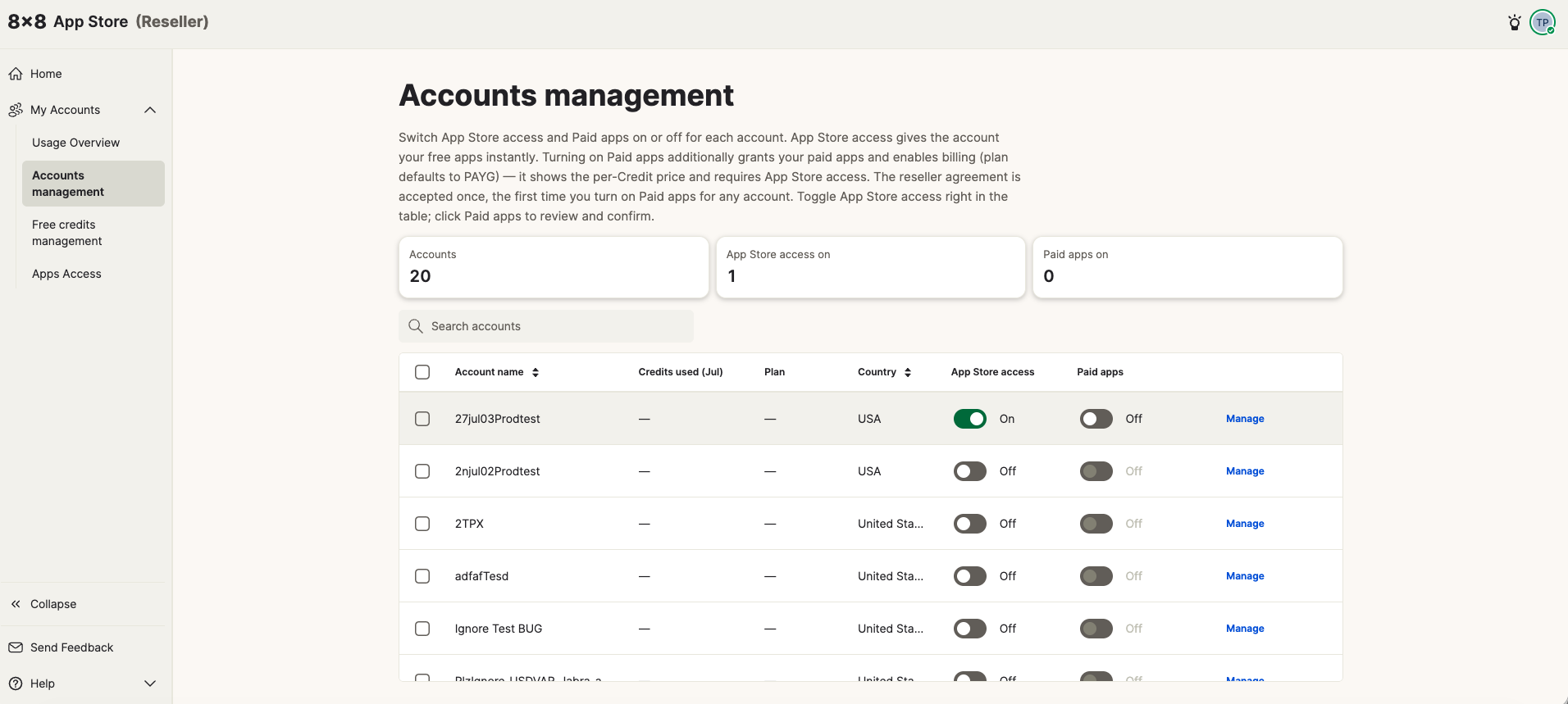Enable App Store access for Ignore Test BUG
This screenshot has height=704, width=1568.
969,629
